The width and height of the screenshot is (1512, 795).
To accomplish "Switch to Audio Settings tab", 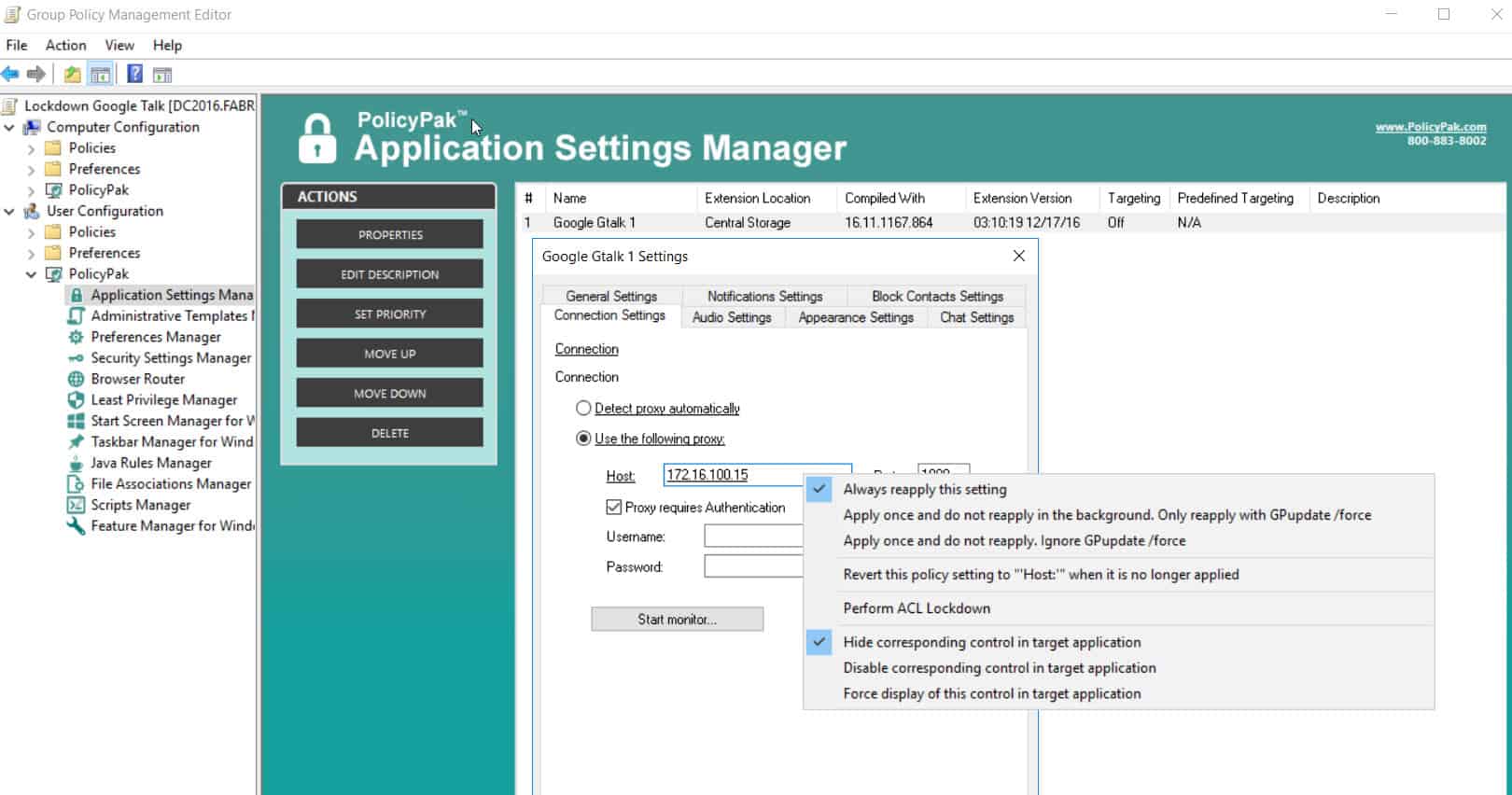I will [x=732, y=317].
